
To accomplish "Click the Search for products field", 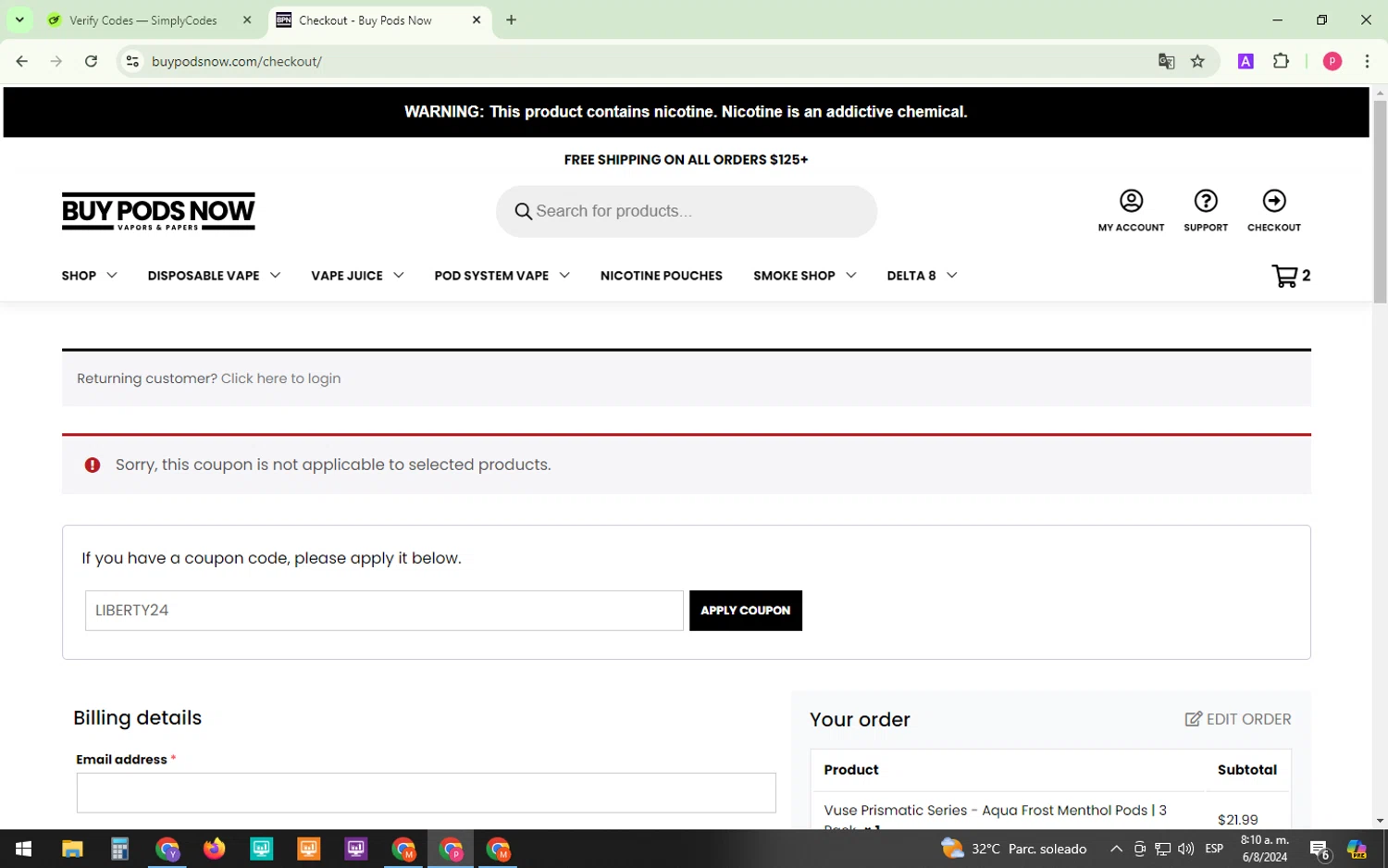I will (687, 211).
